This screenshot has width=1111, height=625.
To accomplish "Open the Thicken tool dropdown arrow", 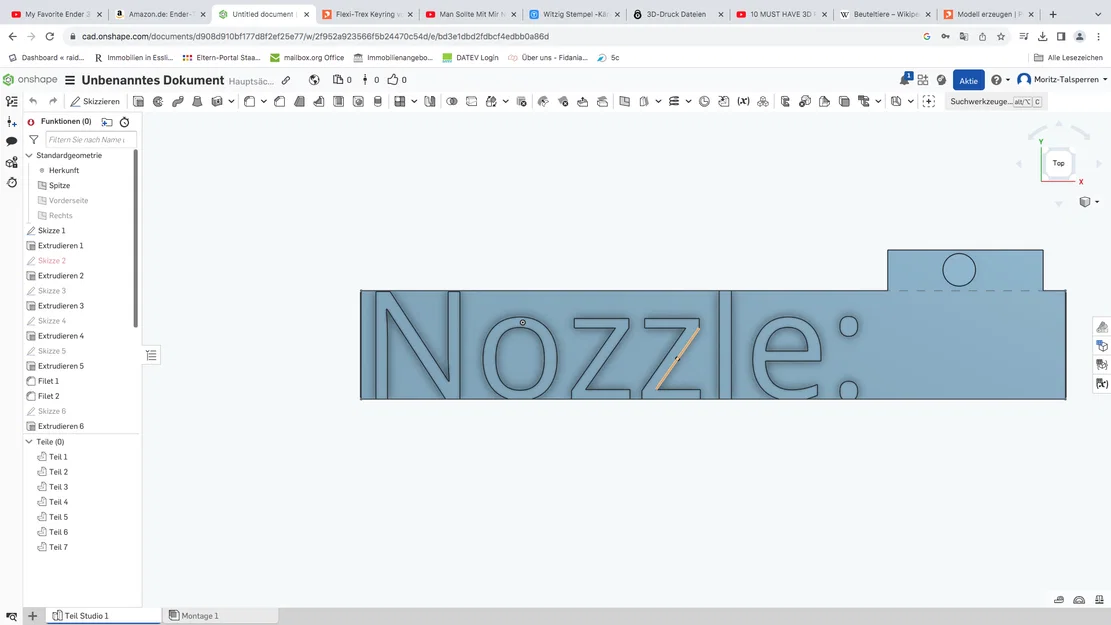I will [231, 101].
